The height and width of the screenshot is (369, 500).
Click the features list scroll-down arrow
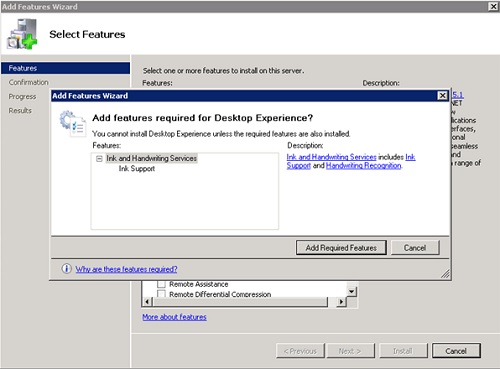(351, 292)
